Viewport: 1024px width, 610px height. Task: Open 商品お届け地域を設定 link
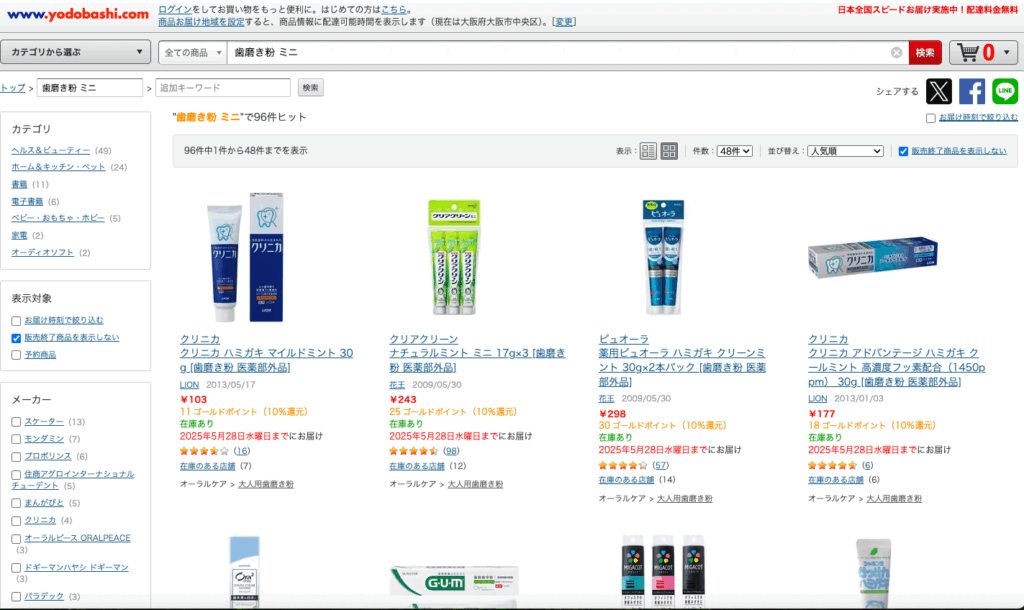click(x=201, y=22)
